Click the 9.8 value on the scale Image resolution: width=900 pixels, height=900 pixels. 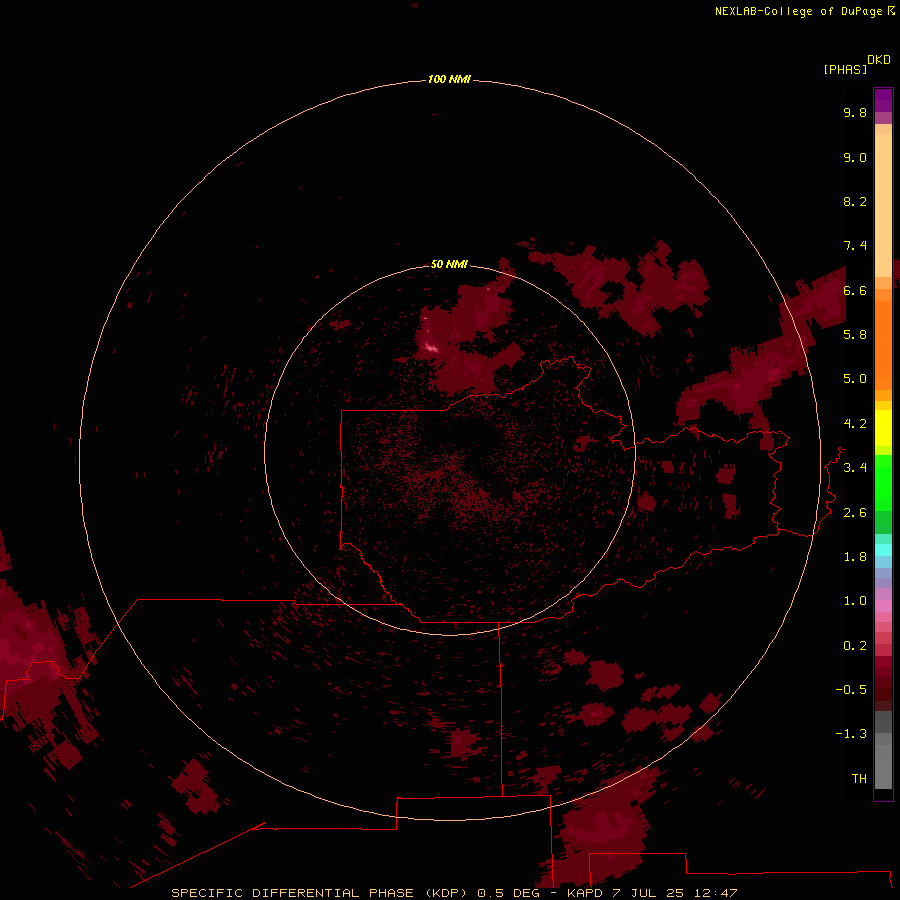click(x=855, y=112)
